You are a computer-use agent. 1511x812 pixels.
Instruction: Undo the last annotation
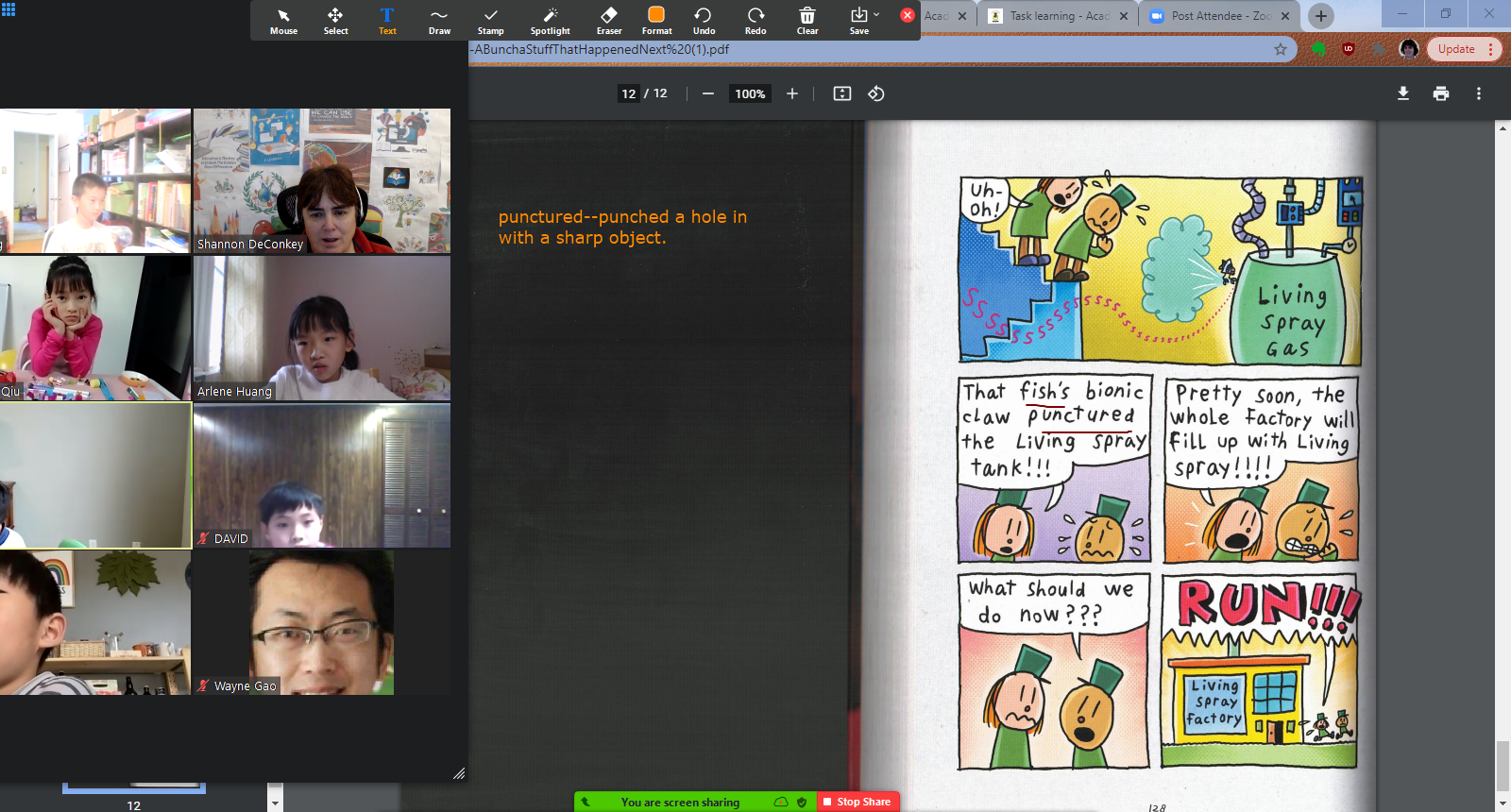[704, 21]
